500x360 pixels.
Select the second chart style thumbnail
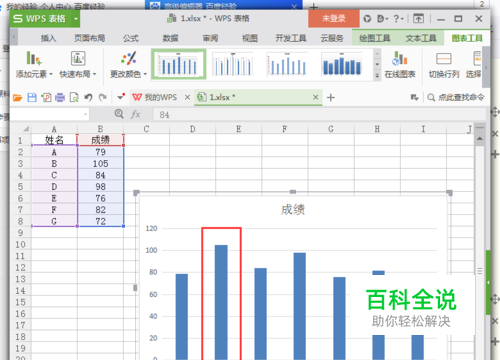pos(233,64)
